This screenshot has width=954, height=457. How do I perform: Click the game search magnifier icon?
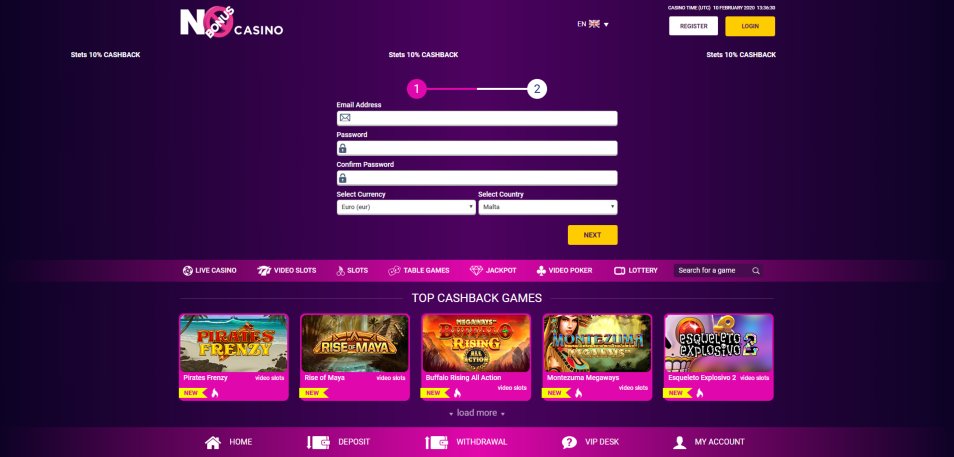[x=756, y=271]
